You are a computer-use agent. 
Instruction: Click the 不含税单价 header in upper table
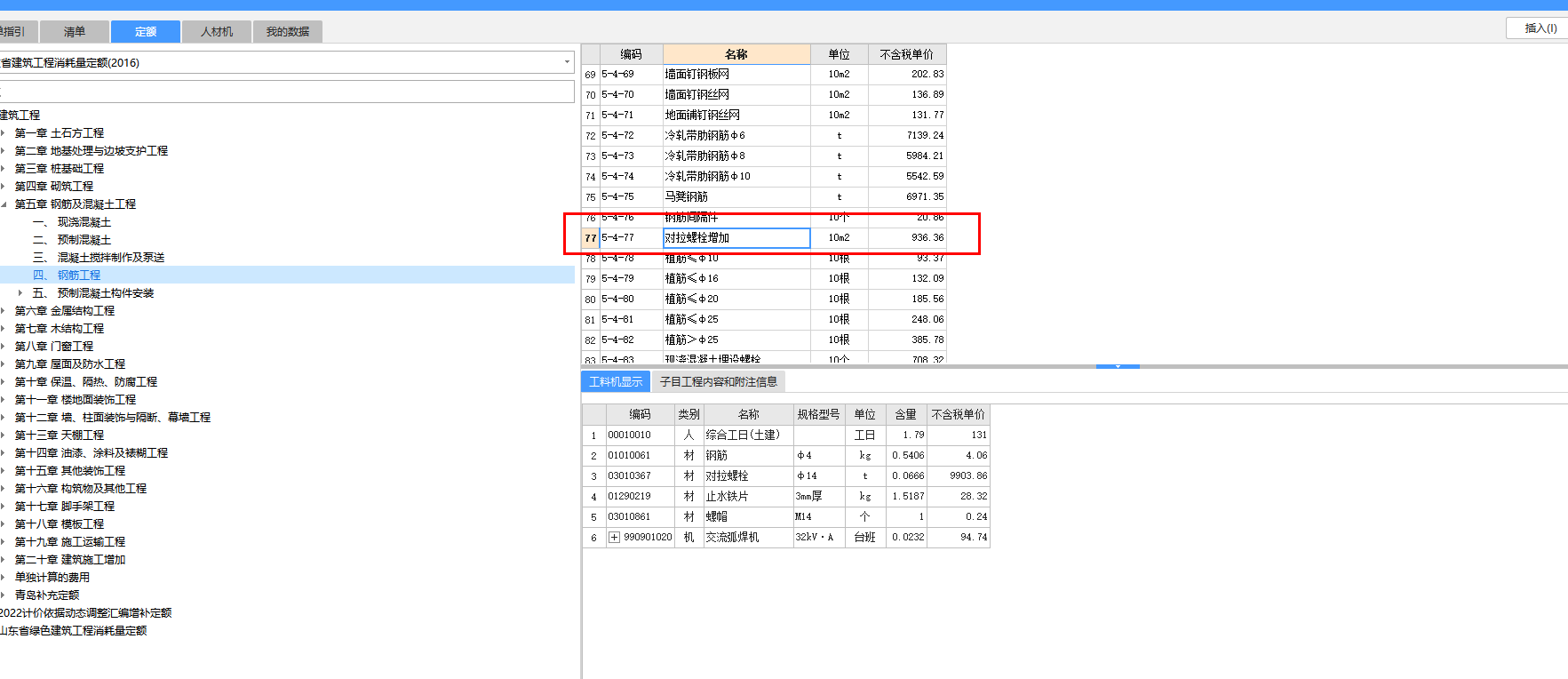(x=907, y=54)
